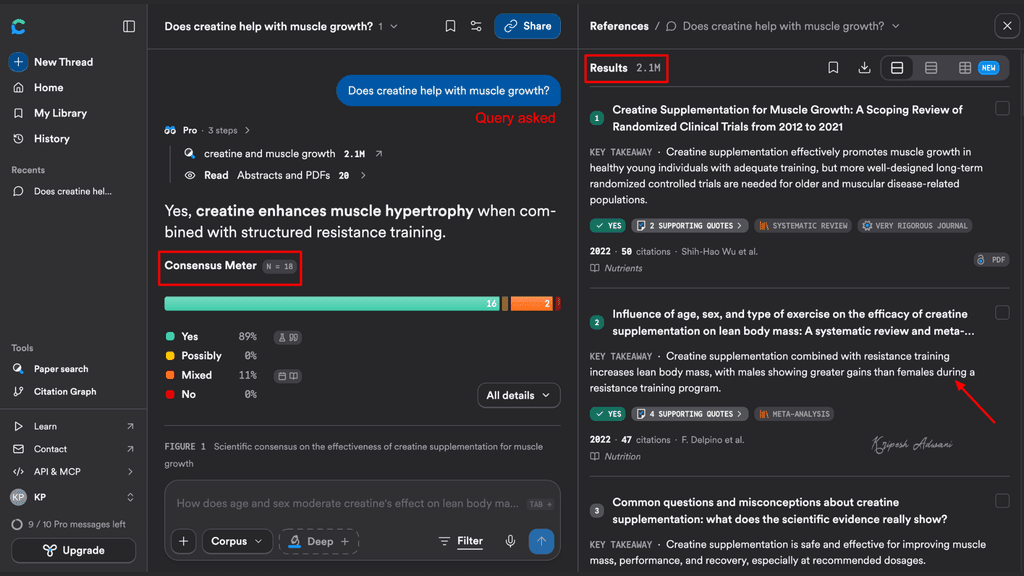Open study type icons next to Mixed 11%
1024x576 pixels.
point(287,376)
